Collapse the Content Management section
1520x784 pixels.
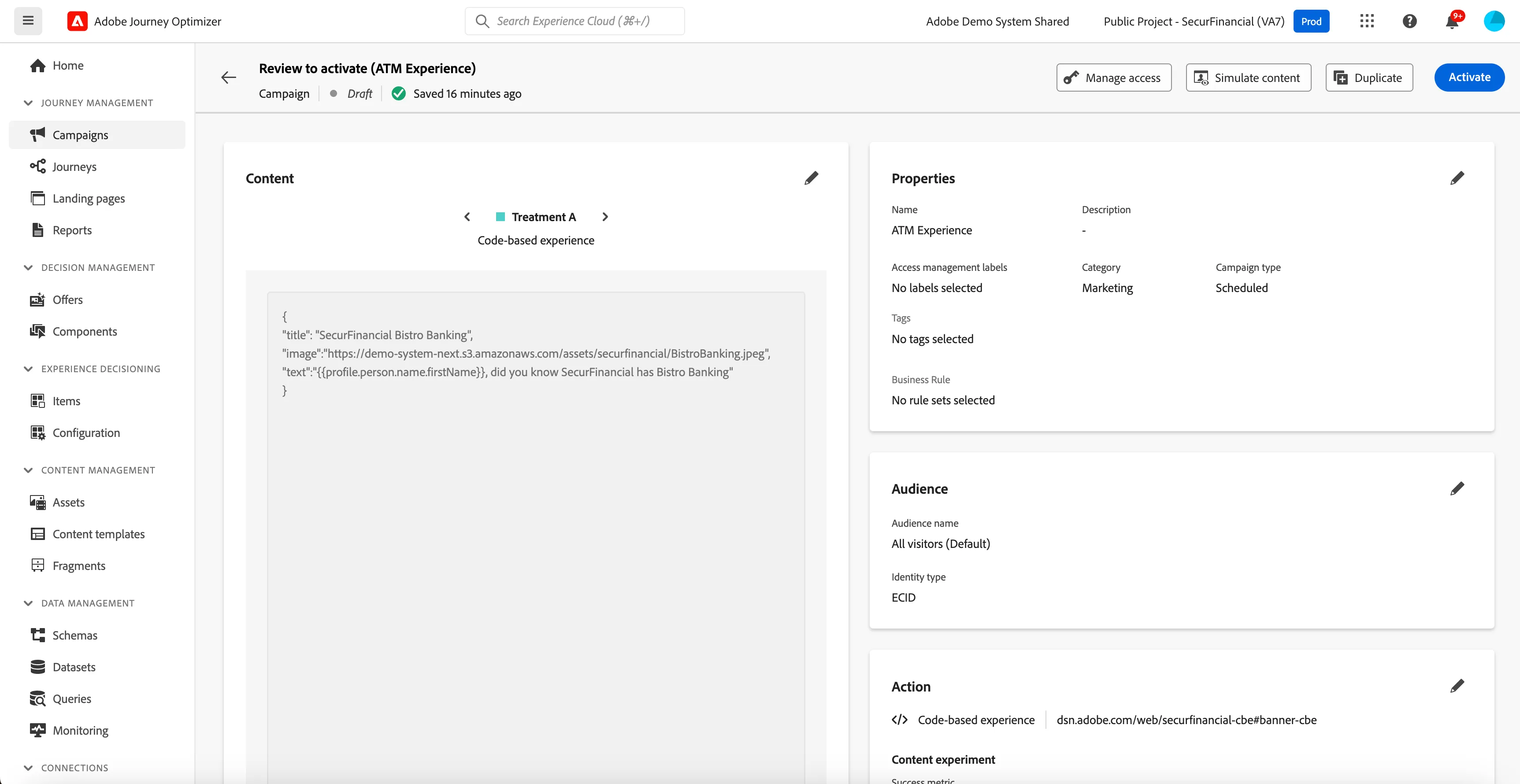click(28, 470)
